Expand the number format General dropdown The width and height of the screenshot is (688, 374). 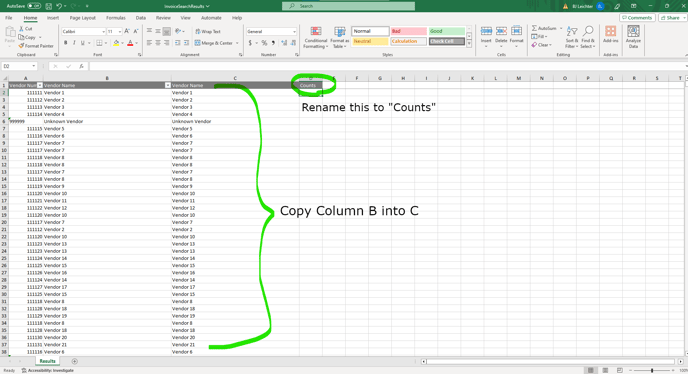(294, 32)
